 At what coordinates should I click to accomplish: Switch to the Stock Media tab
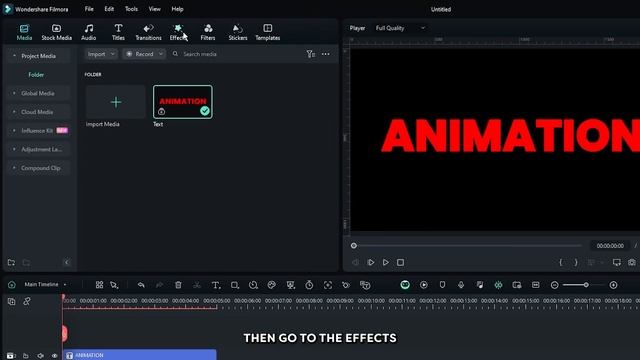tap(56, 32)
